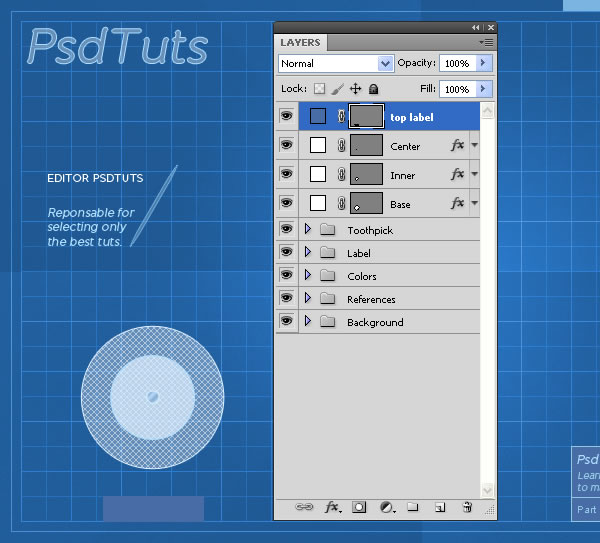Click the Colors group folder icon
Screen dimensions: 600x543
(328, 276)
